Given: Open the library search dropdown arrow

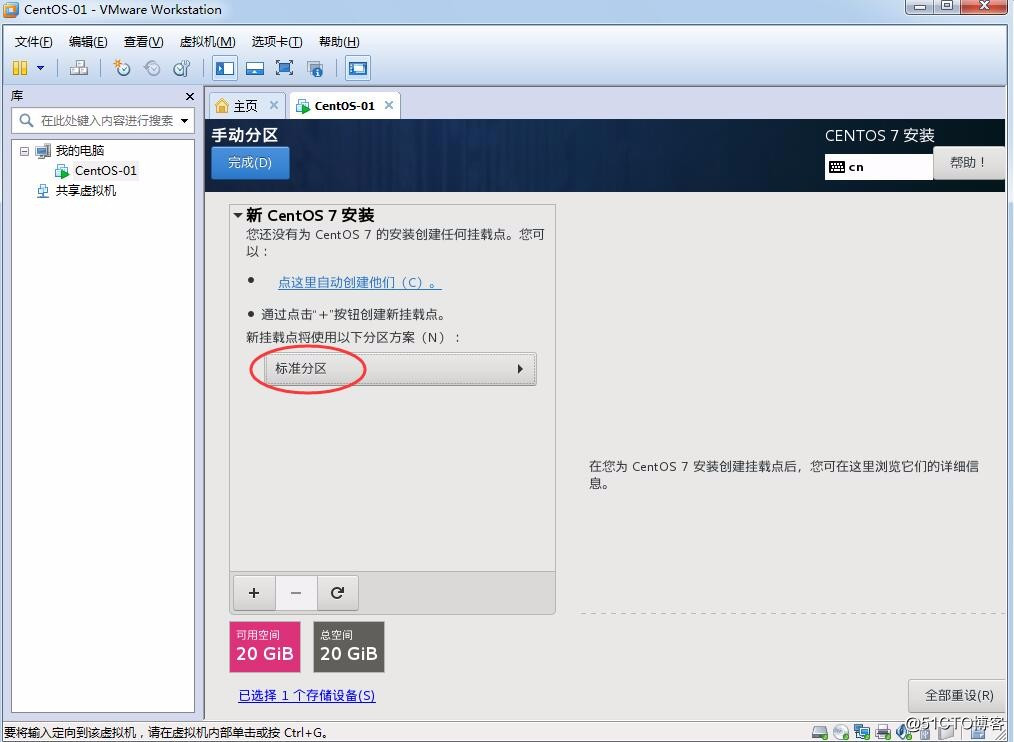Looking at the screenshot, I should (x=185, y=120).
